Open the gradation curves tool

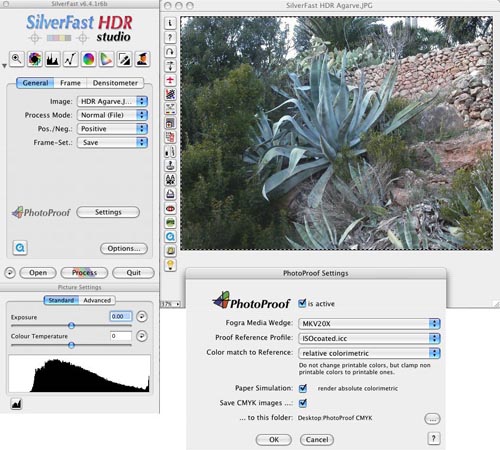(71, 59)
